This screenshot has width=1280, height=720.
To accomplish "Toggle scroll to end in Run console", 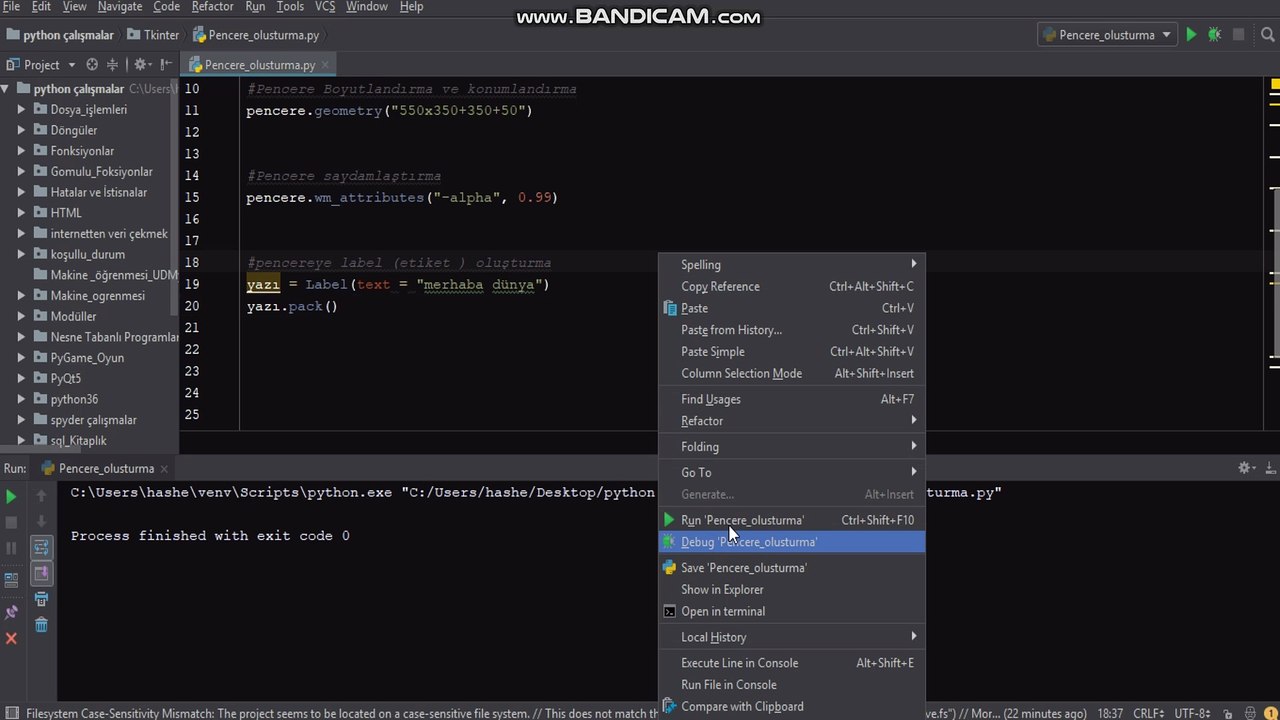I will coord(41,574).
